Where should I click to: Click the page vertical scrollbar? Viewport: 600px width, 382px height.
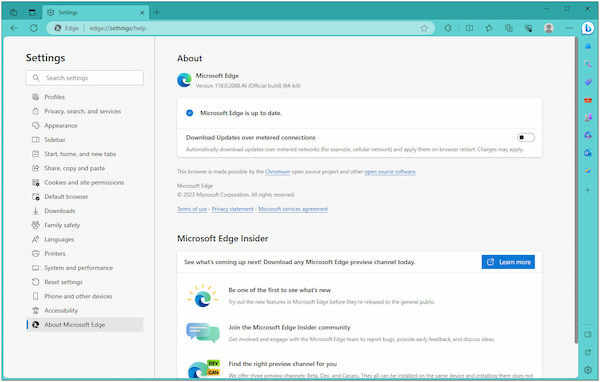(x=576, y=191)
